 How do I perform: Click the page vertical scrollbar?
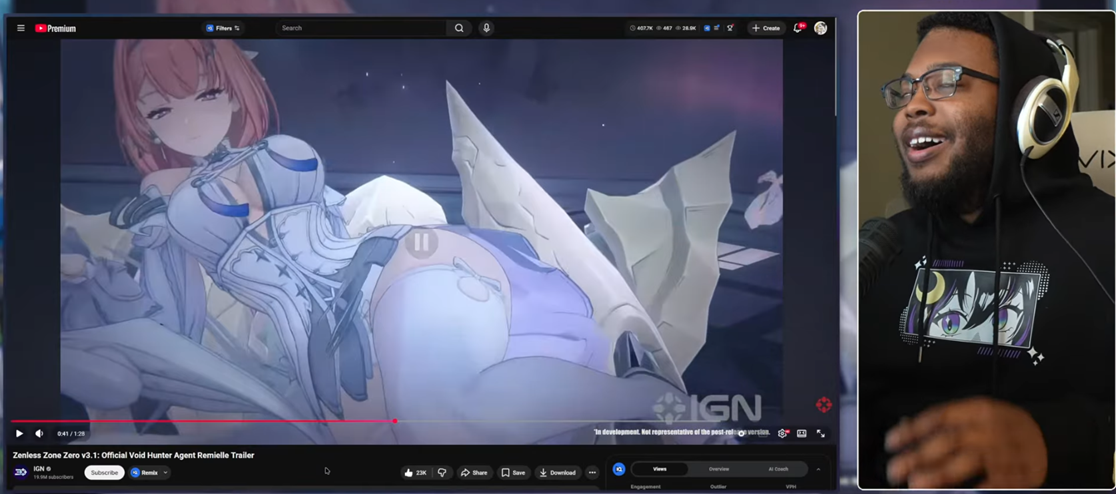[x=835, y=68]
